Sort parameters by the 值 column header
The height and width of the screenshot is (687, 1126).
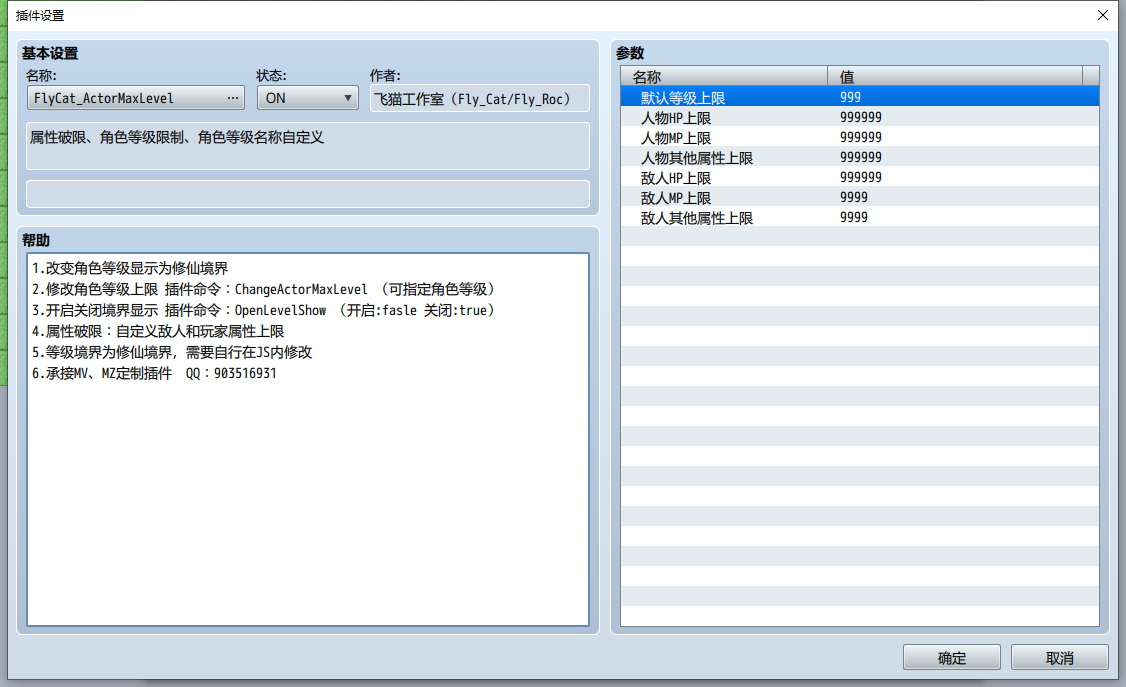point(954,76)
